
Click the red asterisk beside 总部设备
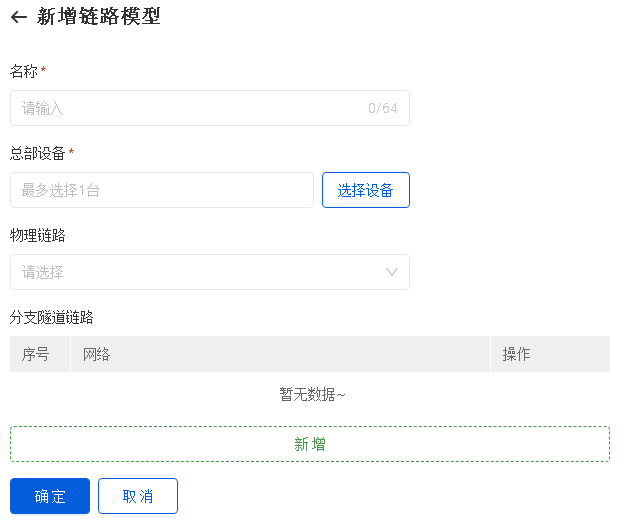point(71,153)
